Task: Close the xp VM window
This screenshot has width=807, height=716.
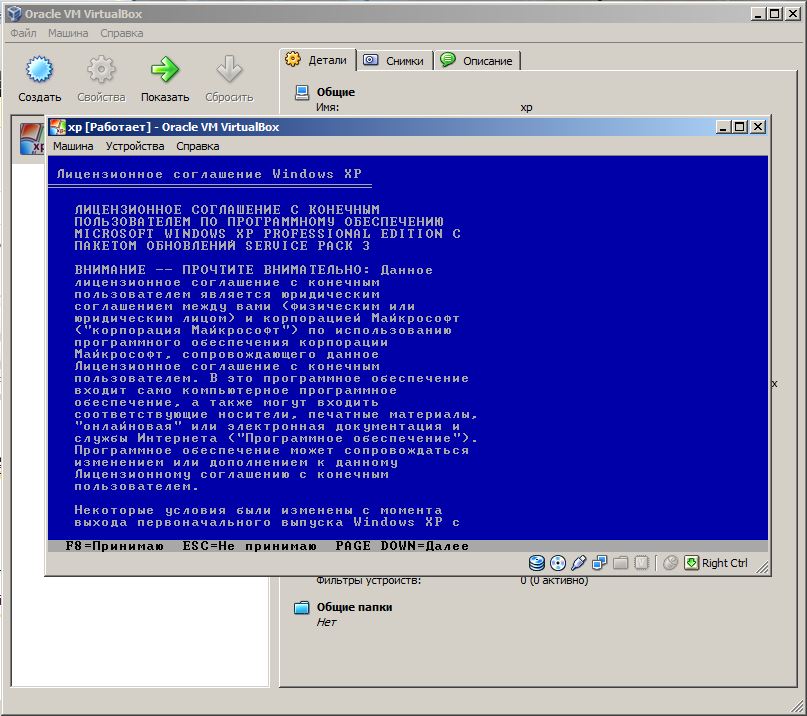Action: 758,127
